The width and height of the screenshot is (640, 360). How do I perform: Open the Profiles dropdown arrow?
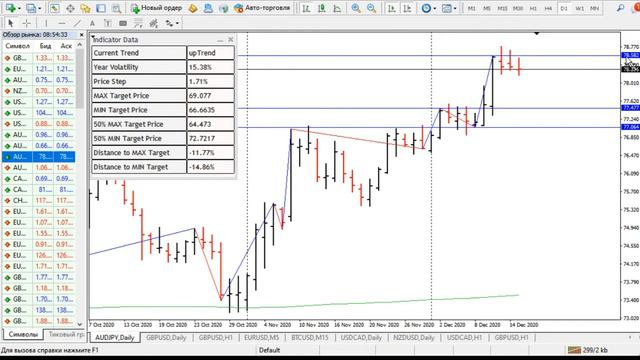point(40,8)
